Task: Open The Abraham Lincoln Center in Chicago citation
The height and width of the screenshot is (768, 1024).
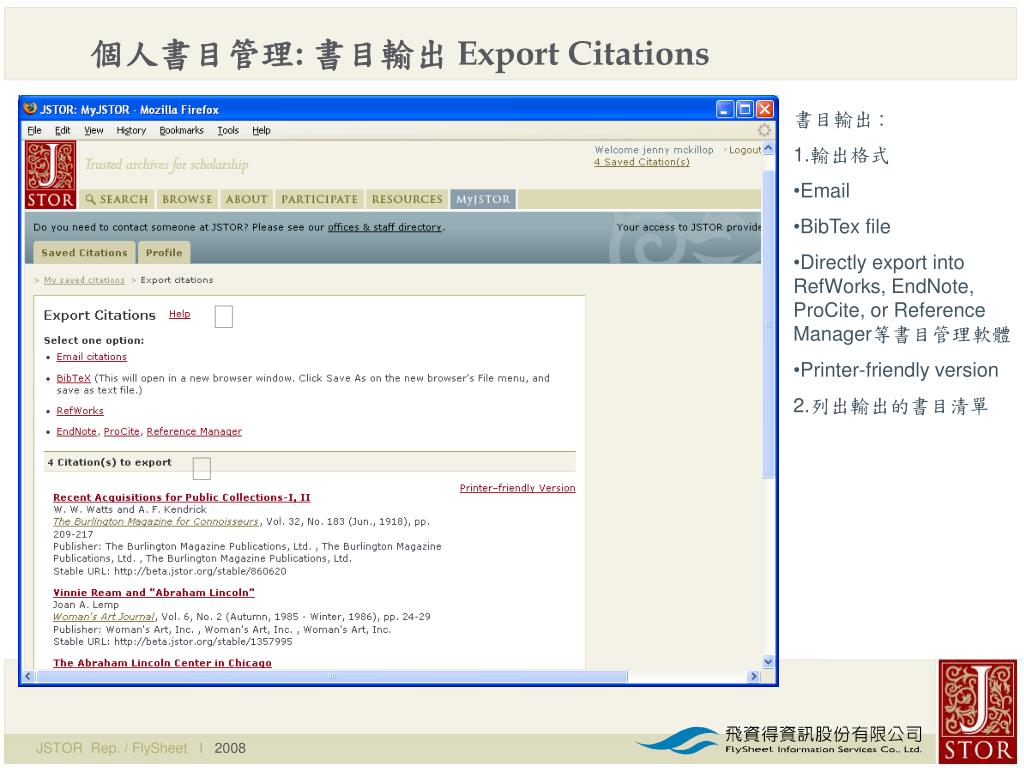Action: pyautogui.click(x=162, y=663)
